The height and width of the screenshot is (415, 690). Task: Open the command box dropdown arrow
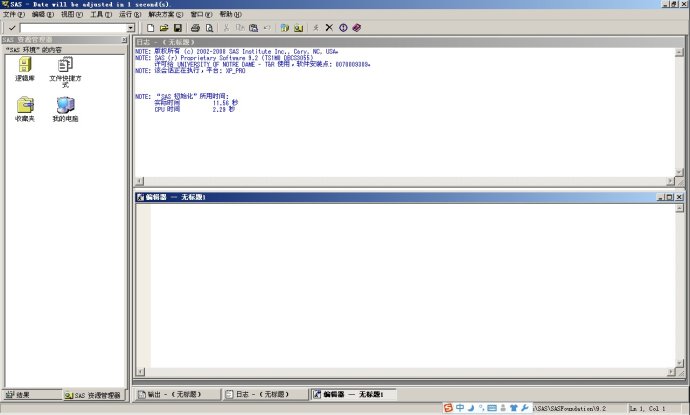(x=131, y=28)
